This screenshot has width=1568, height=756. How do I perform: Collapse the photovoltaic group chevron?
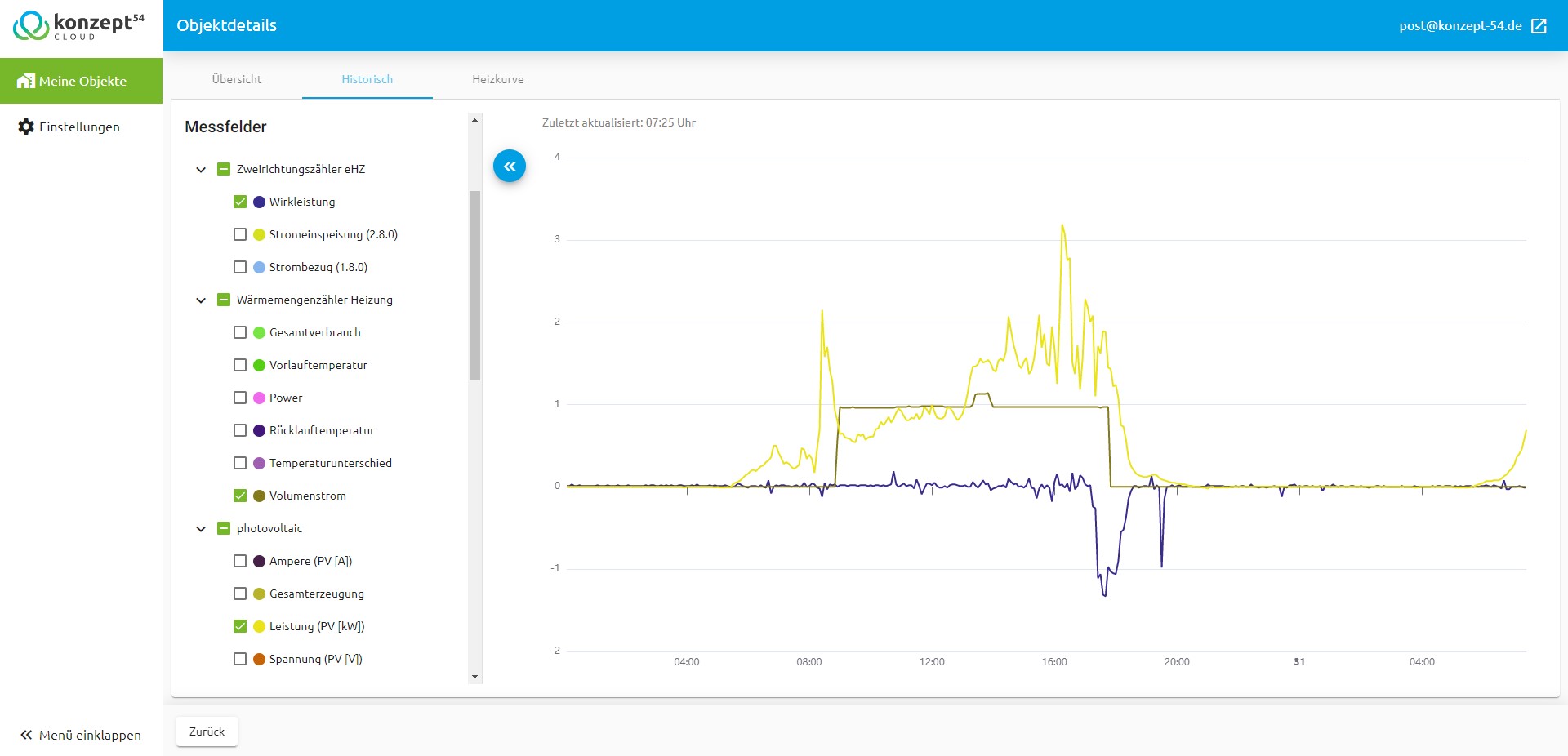(201, 528)
